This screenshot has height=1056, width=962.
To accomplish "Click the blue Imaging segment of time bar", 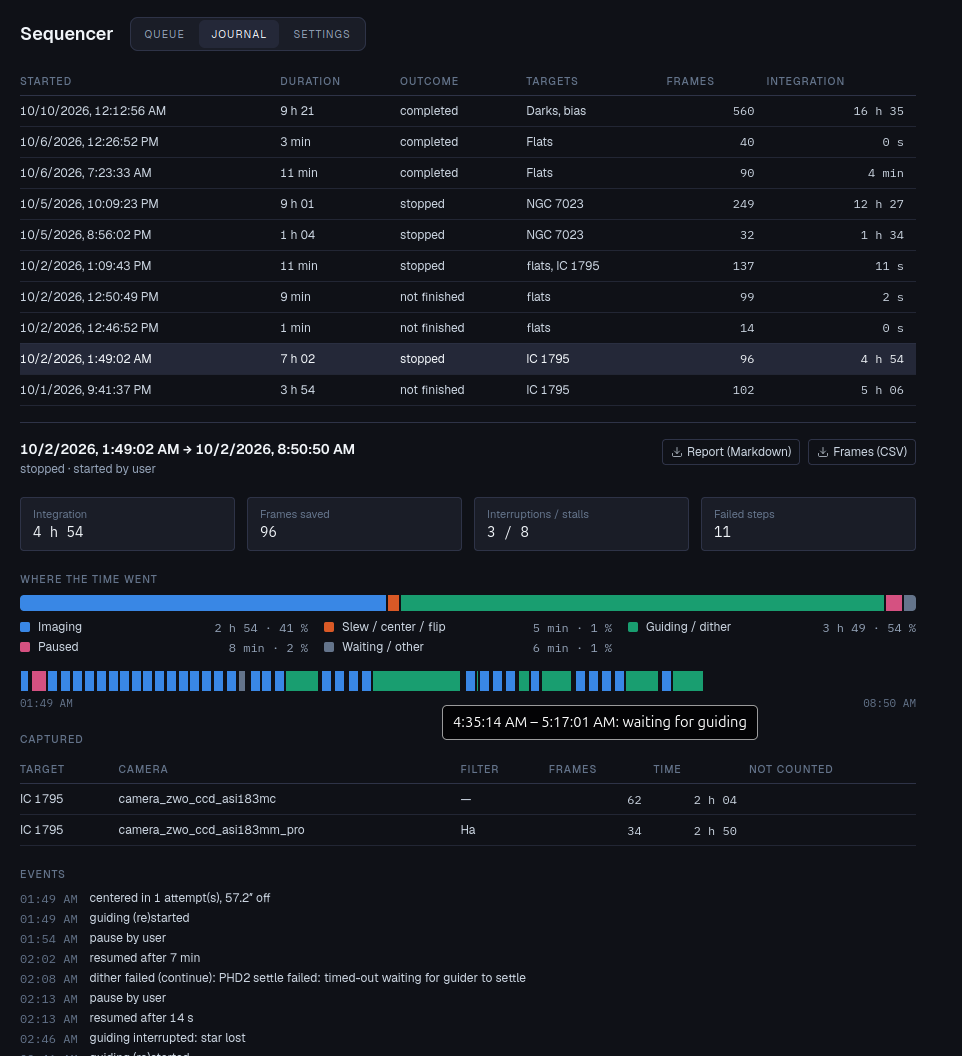I will click(203, 603).
